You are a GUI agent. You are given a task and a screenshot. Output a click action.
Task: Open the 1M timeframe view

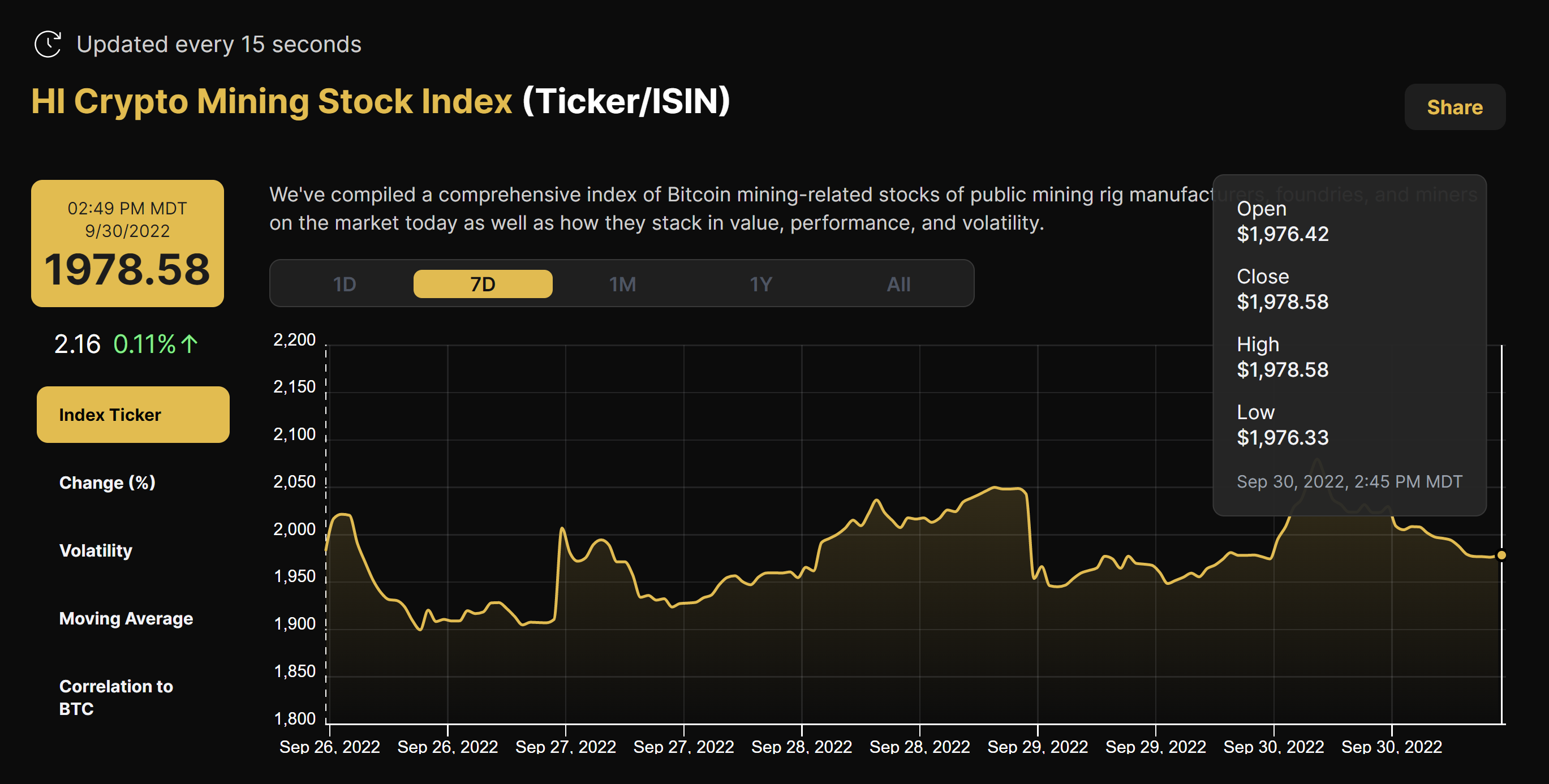(x=622, y=283)
